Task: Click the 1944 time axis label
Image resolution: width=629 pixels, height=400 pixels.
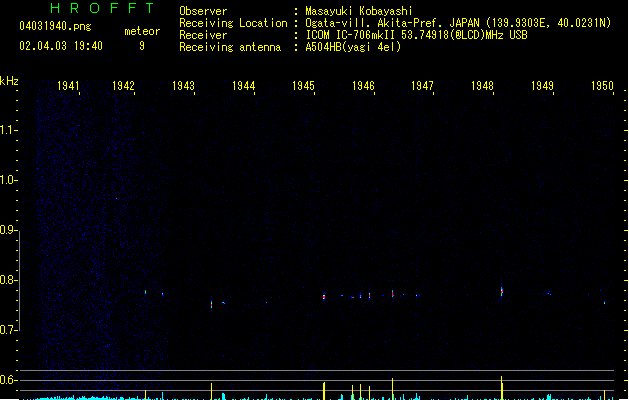Action: tap(243, 86)
